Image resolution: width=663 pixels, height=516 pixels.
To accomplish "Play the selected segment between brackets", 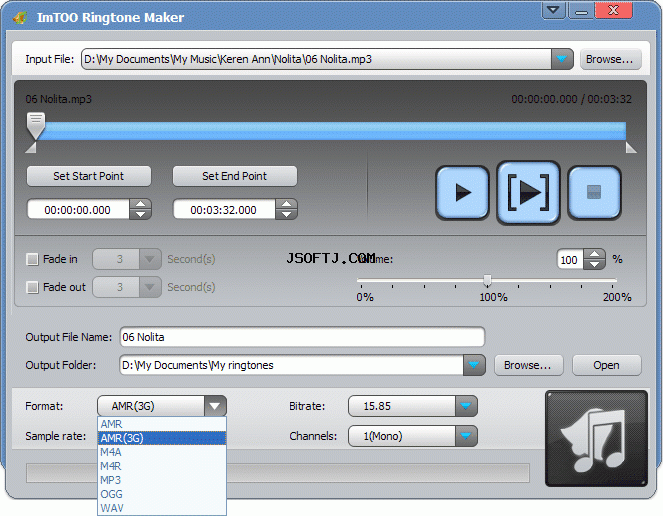I will (528, 193).
